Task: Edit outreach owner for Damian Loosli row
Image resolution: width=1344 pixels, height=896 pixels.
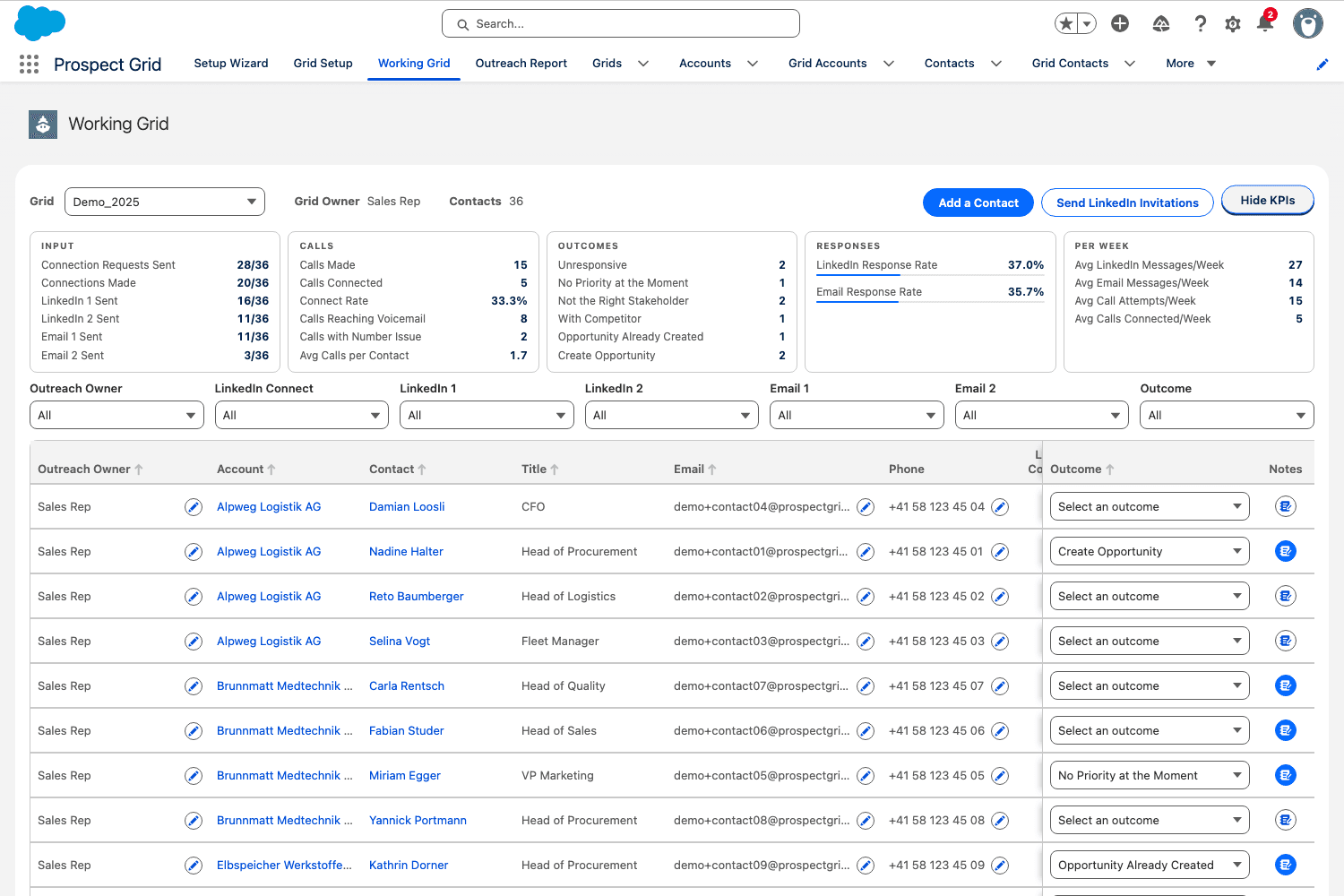Action: [x=194, y=507]
